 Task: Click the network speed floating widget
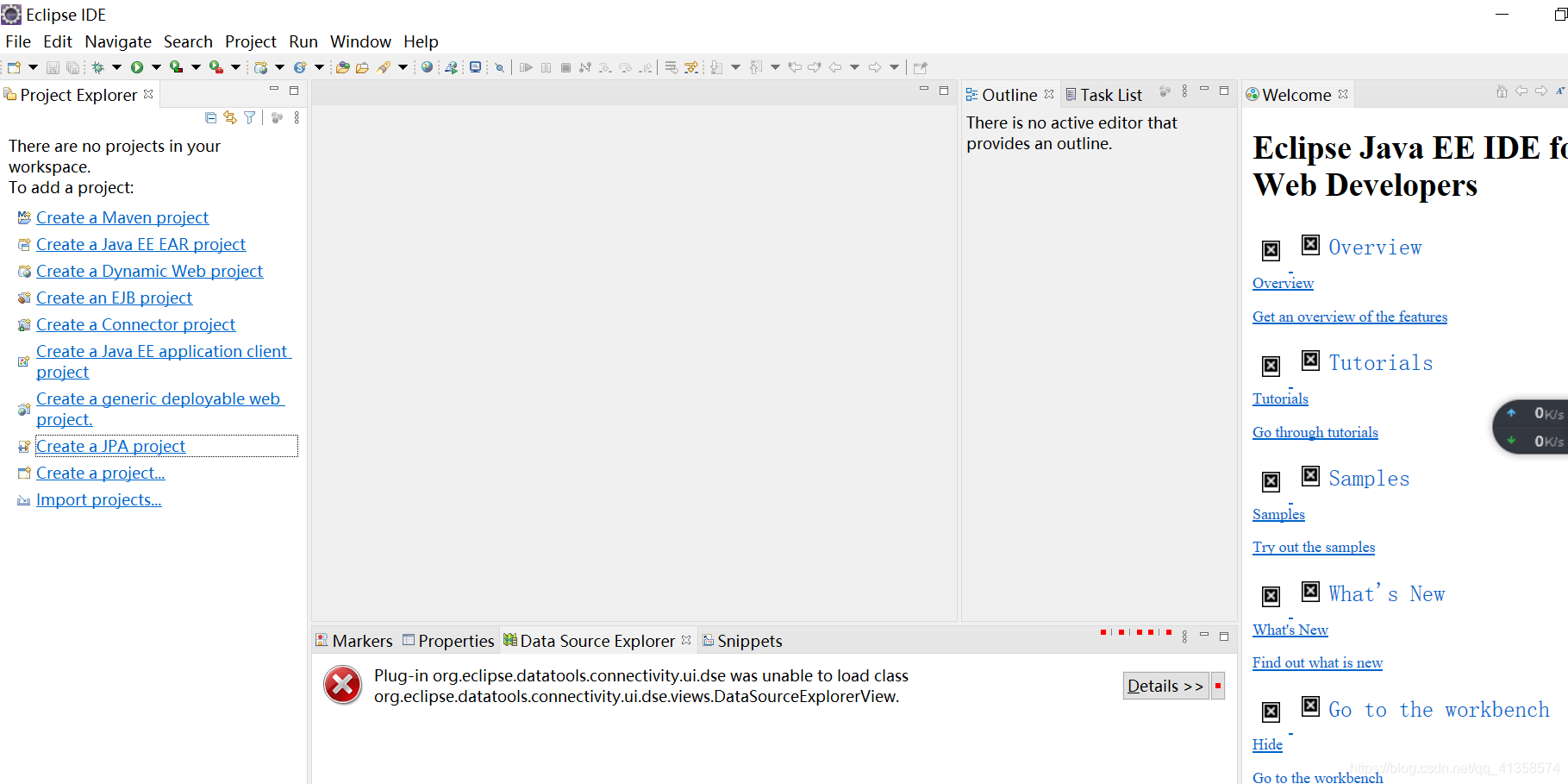tap(1531, 427)
